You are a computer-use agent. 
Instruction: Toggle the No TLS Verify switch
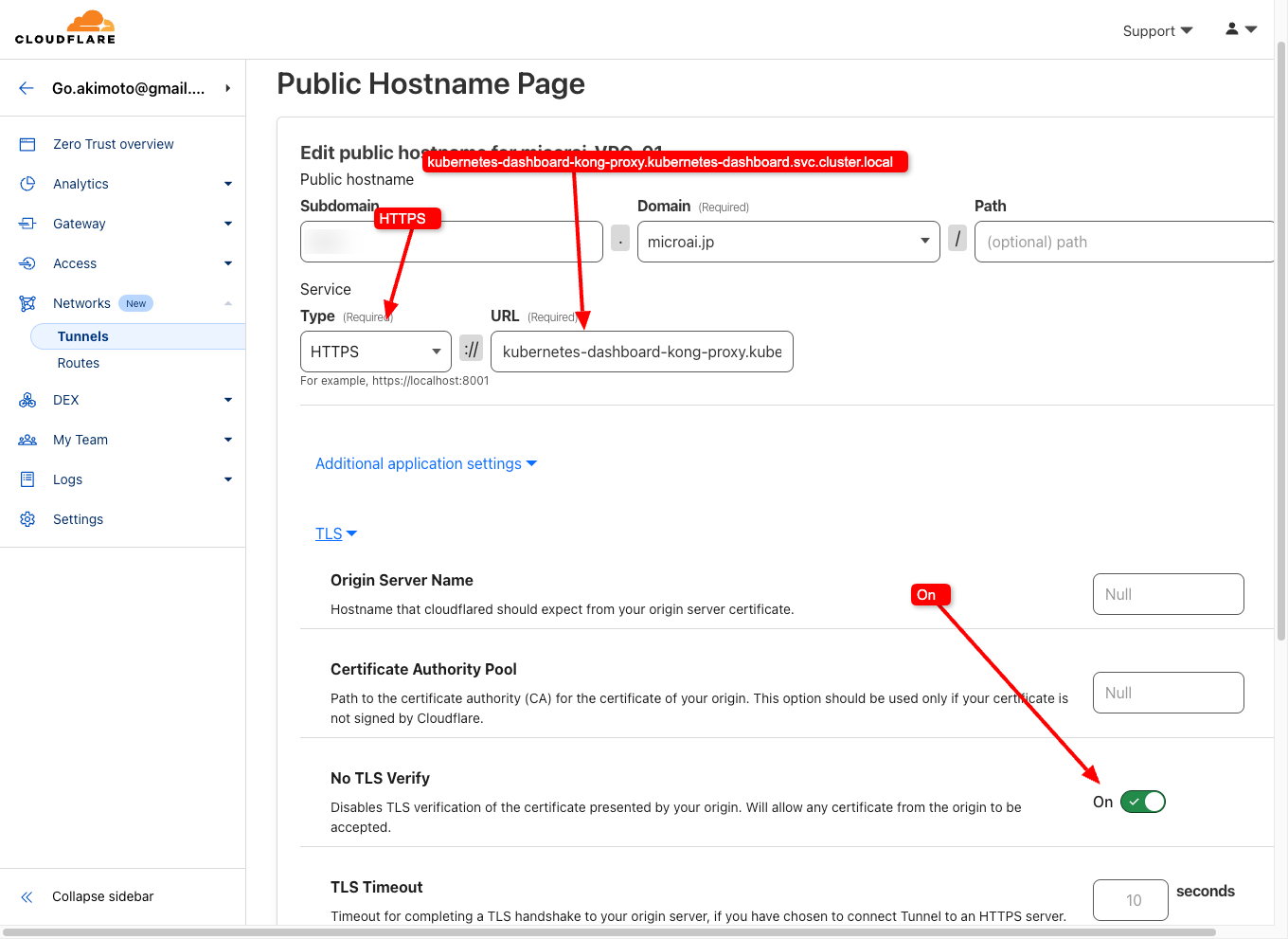pyautogui.click(x=1143, y=802)
